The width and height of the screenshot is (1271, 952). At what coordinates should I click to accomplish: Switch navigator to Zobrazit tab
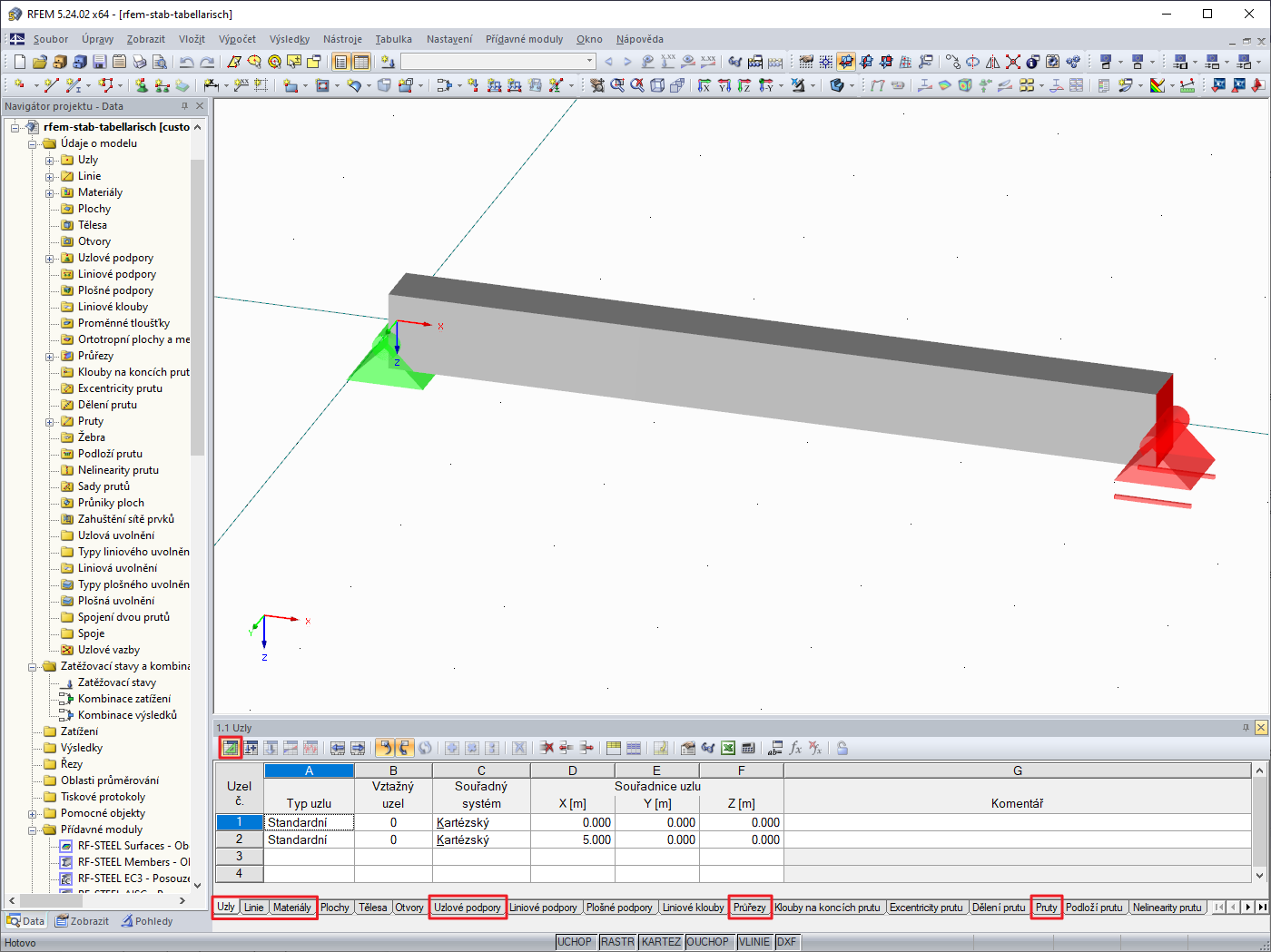pyautogui.click(x=82, y=921)
